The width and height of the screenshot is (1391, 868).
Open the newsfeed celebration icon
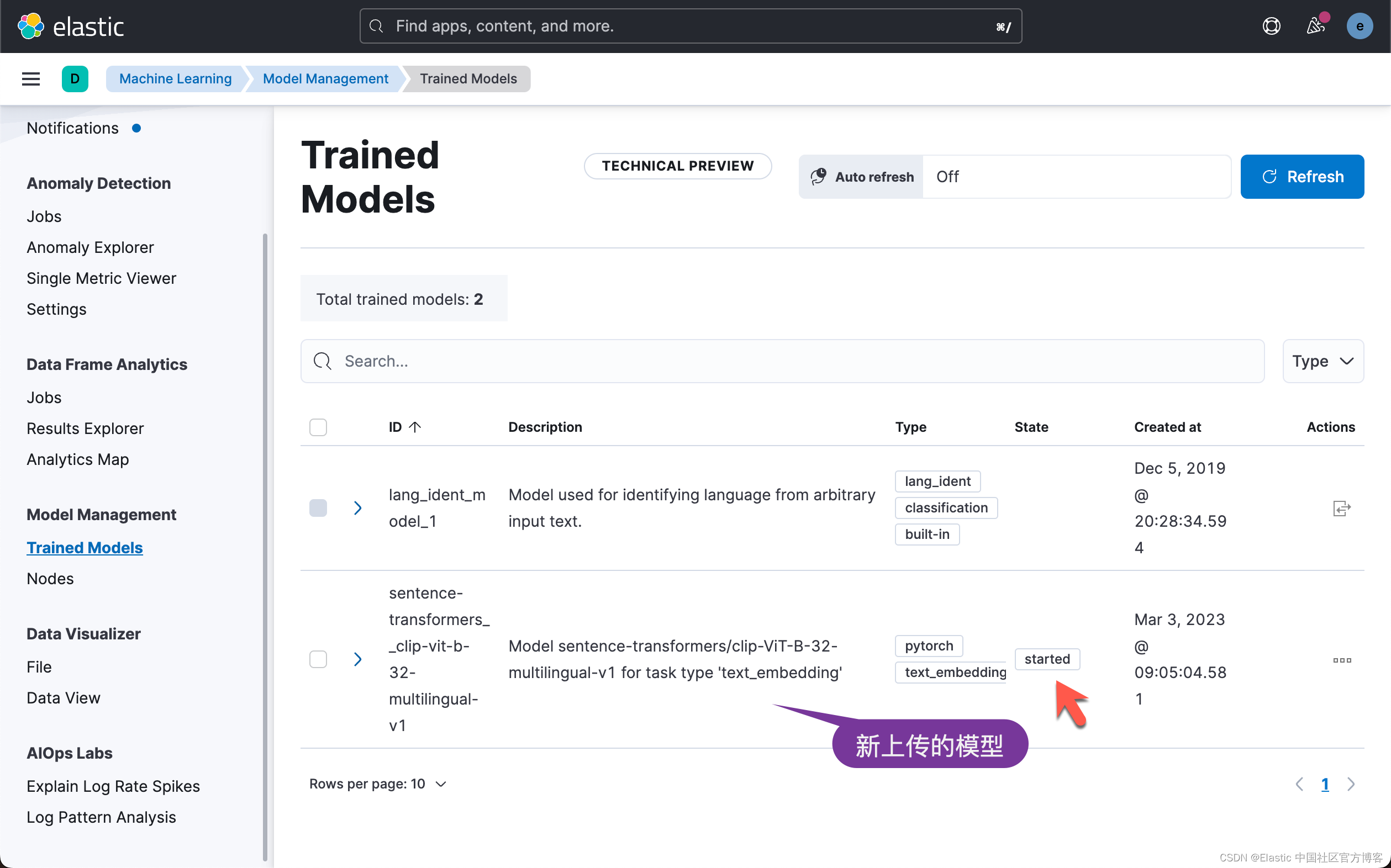[x=1315, y=27]
